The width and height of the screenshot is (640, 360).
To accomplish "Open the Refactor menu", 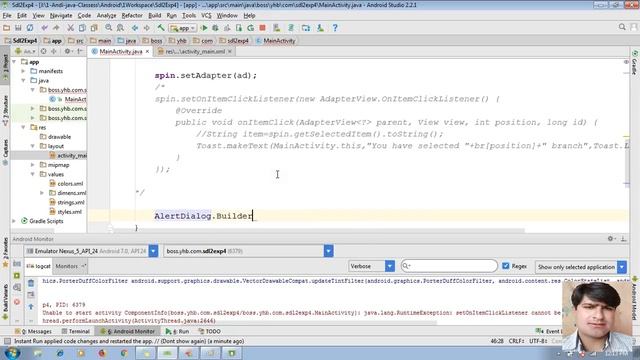I will (132, 16).
